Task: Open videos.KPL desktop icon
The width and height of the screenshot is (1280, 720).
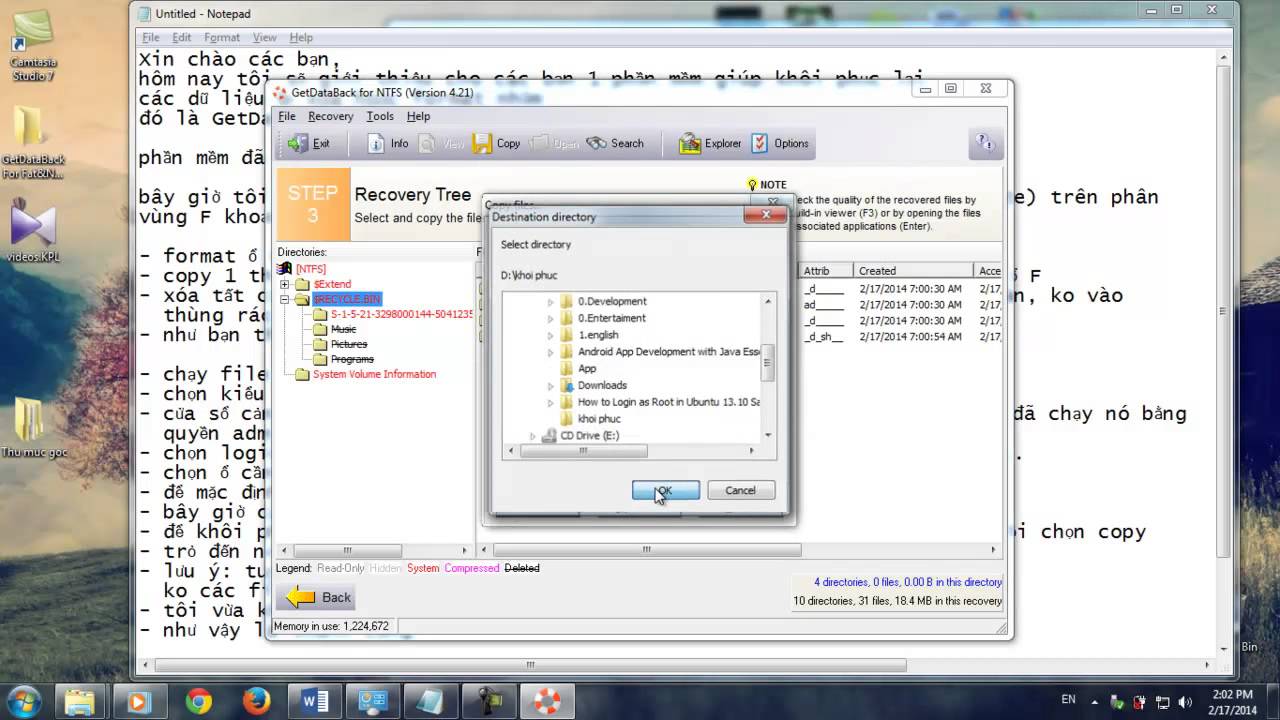Action: coord(33,232)
